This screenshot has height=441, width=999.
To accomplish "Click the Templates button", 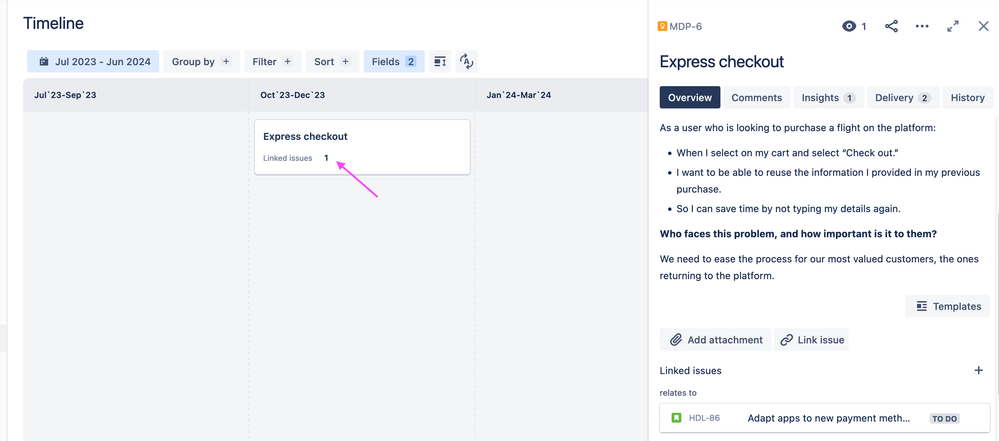I will 949,307.
